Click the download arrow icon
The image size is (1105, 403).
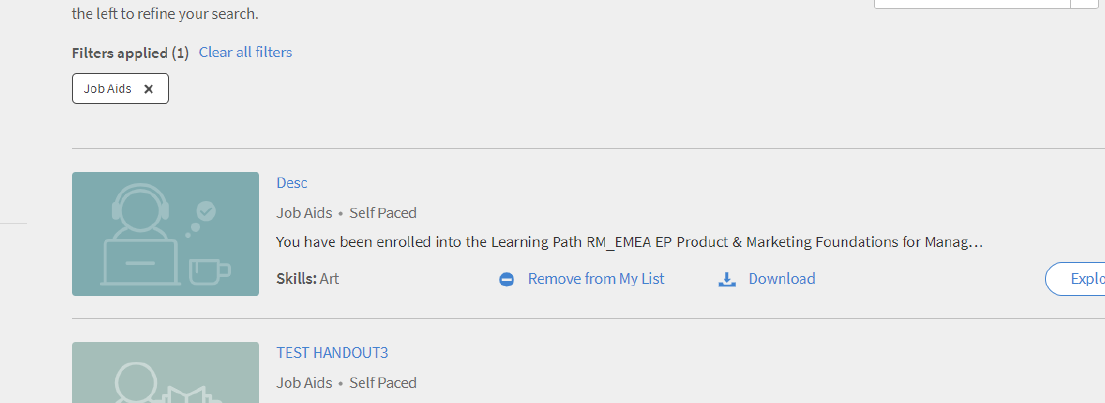727,280
